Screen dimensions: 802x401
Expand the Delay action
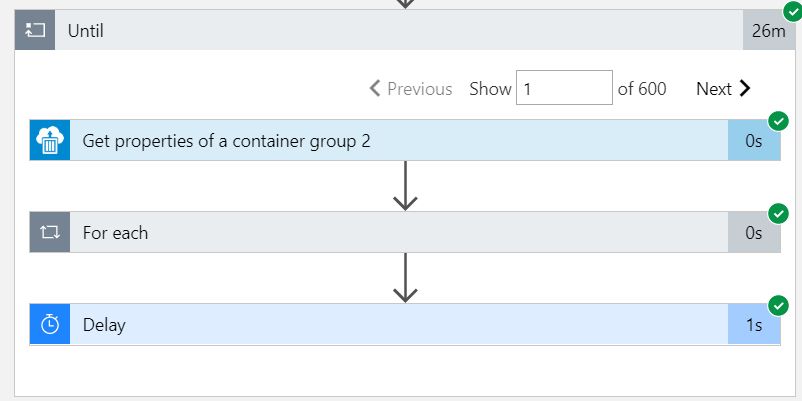pos(400,325)
